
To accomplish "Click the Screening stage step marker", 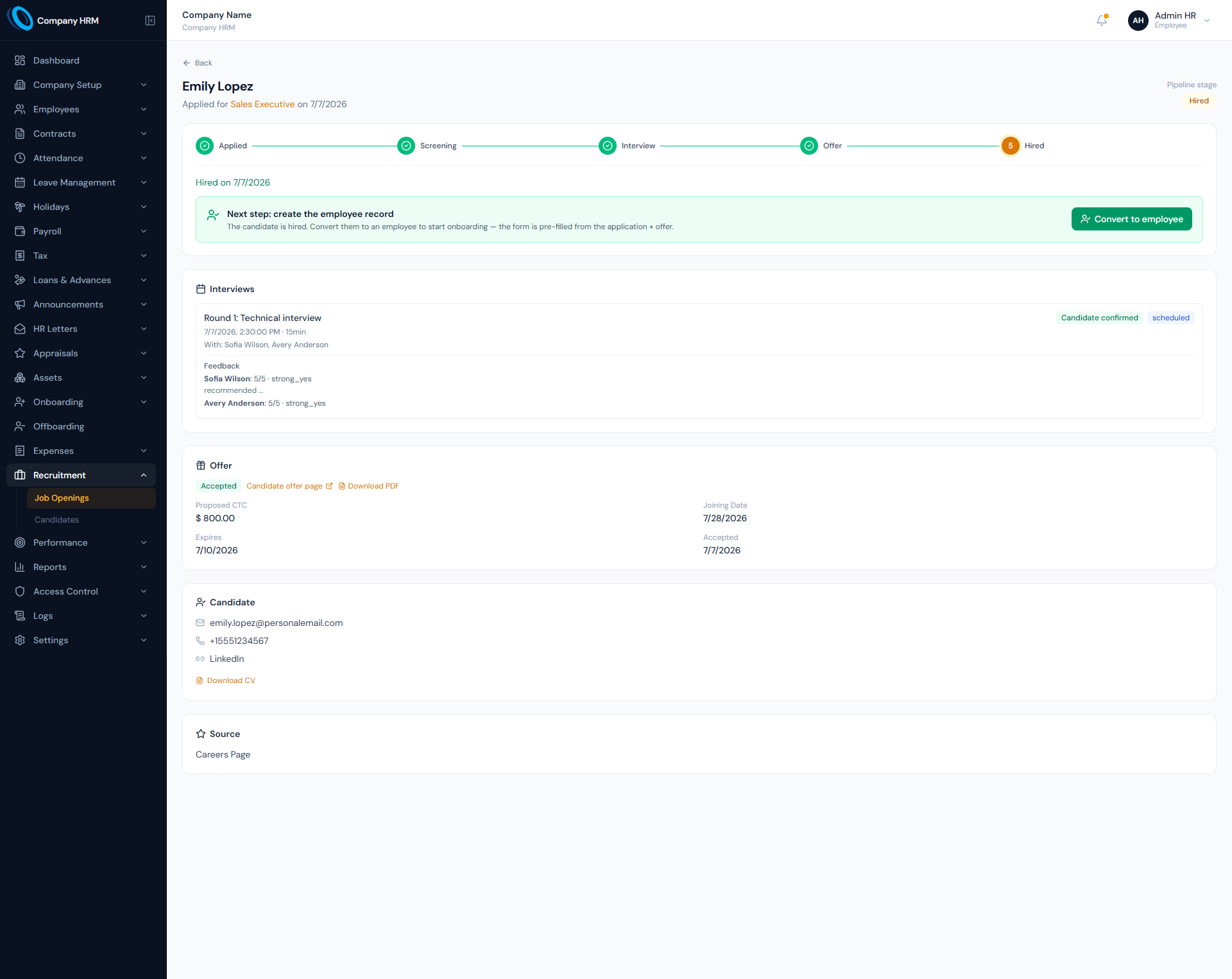I will (406, 146).
